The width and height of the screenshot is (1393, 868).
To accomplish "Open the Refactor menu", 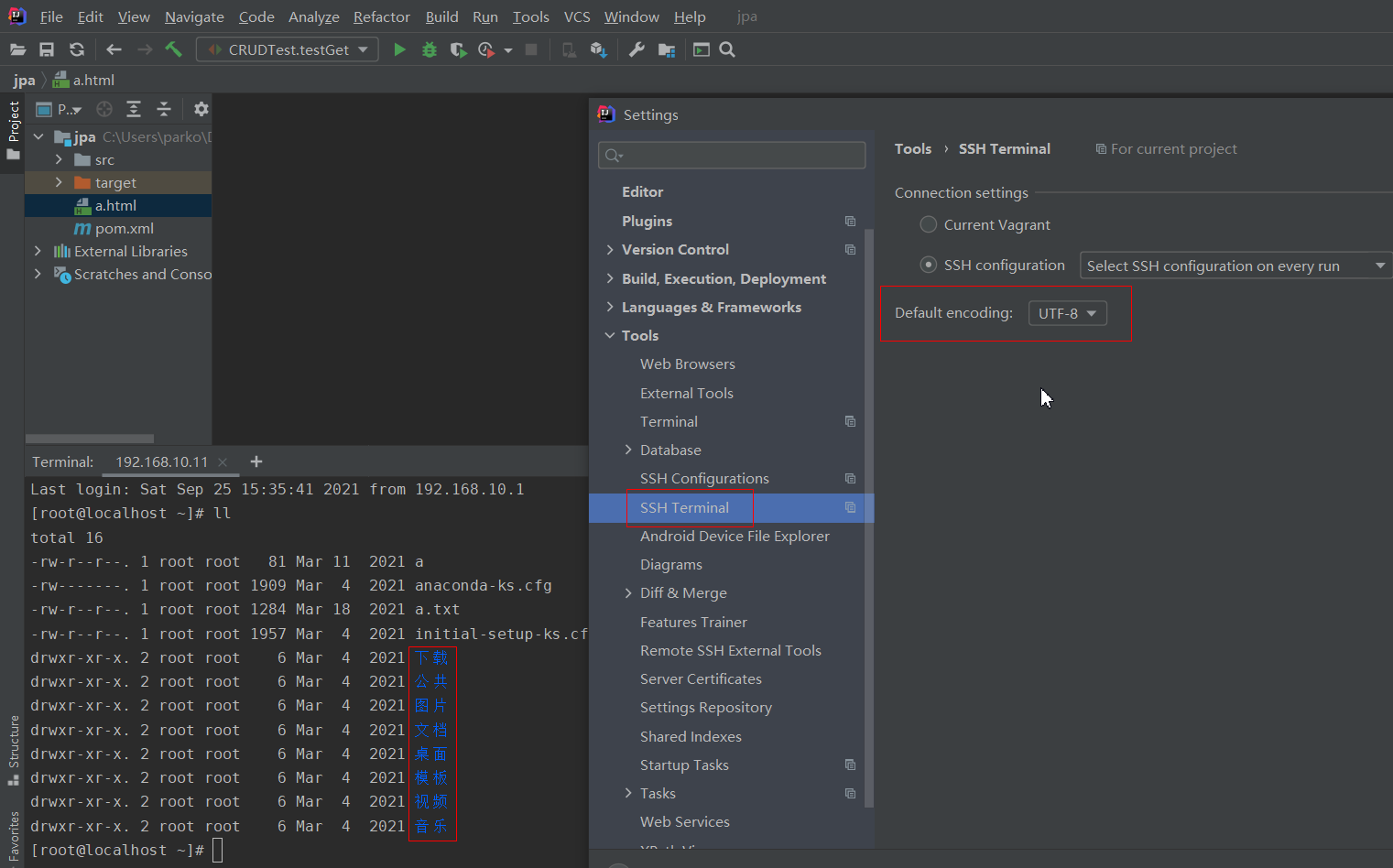I will (x=381, y=16).
